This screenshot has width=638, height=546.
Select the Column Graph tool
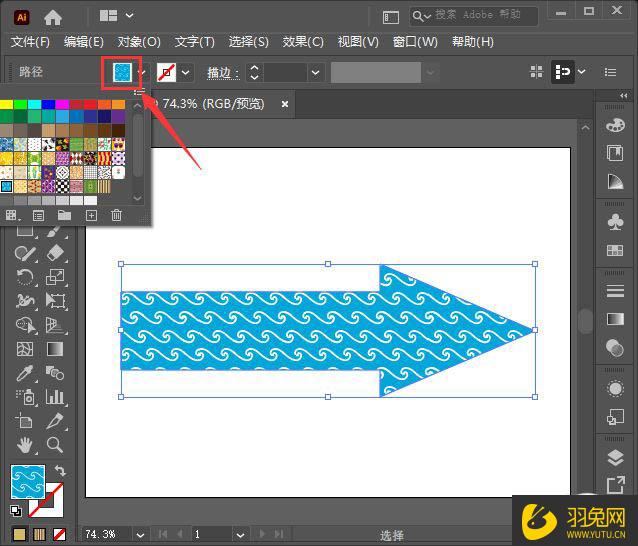coord(55,397)
